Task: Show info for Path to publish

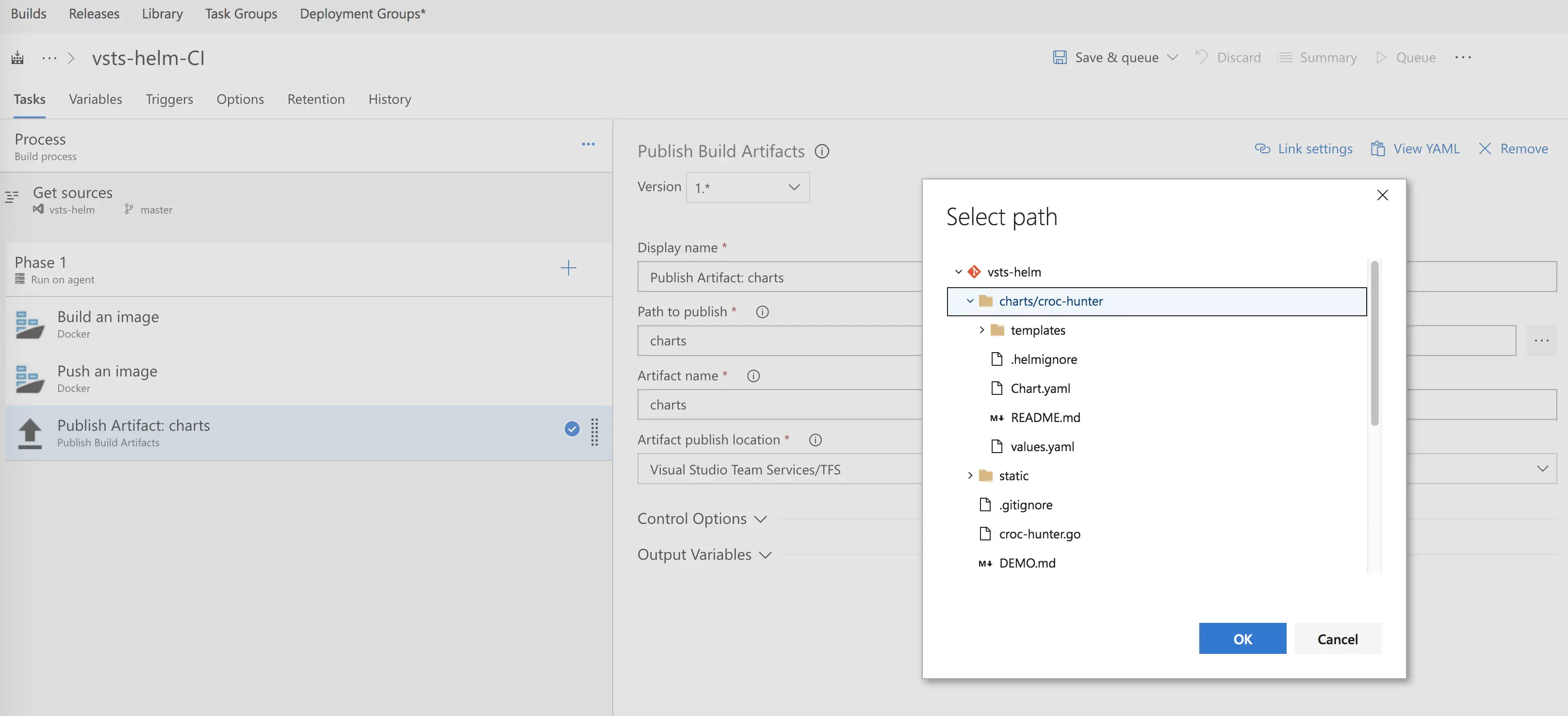Action: point(762,312)
